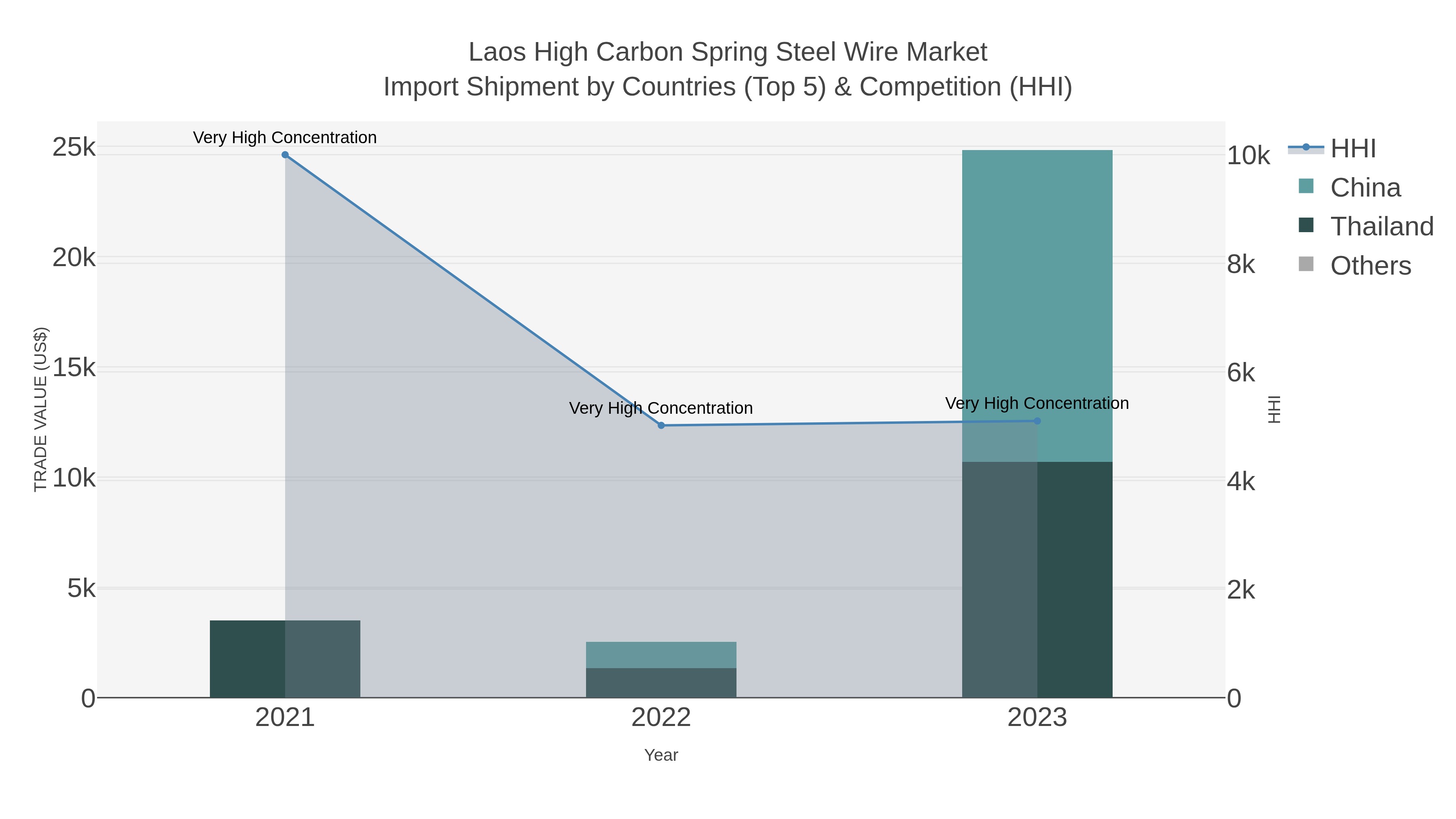Click the 8k right HHI axis tick
Viewport: 1456px width, 819px height.
click(1241, 265)
